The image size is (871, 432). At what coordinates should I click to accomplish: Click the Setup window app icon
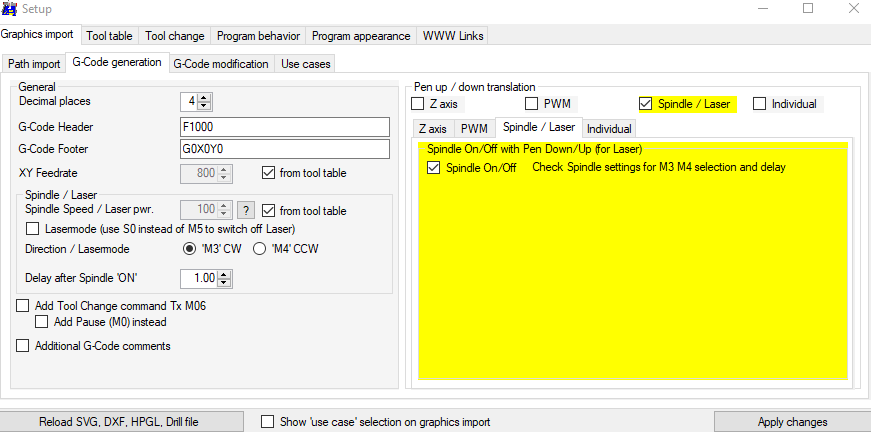point(9,9)
